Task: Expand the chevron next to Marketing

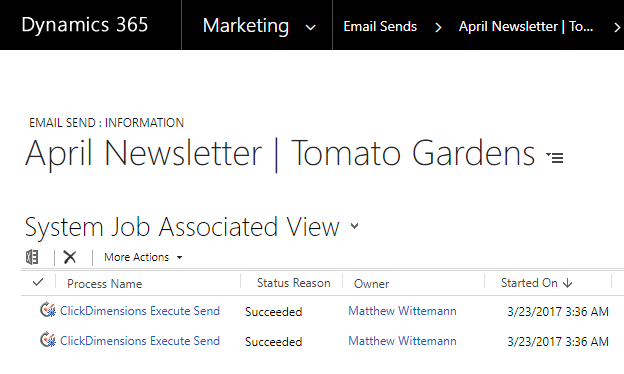Action: pyautogui.click(x=310, y=27)
